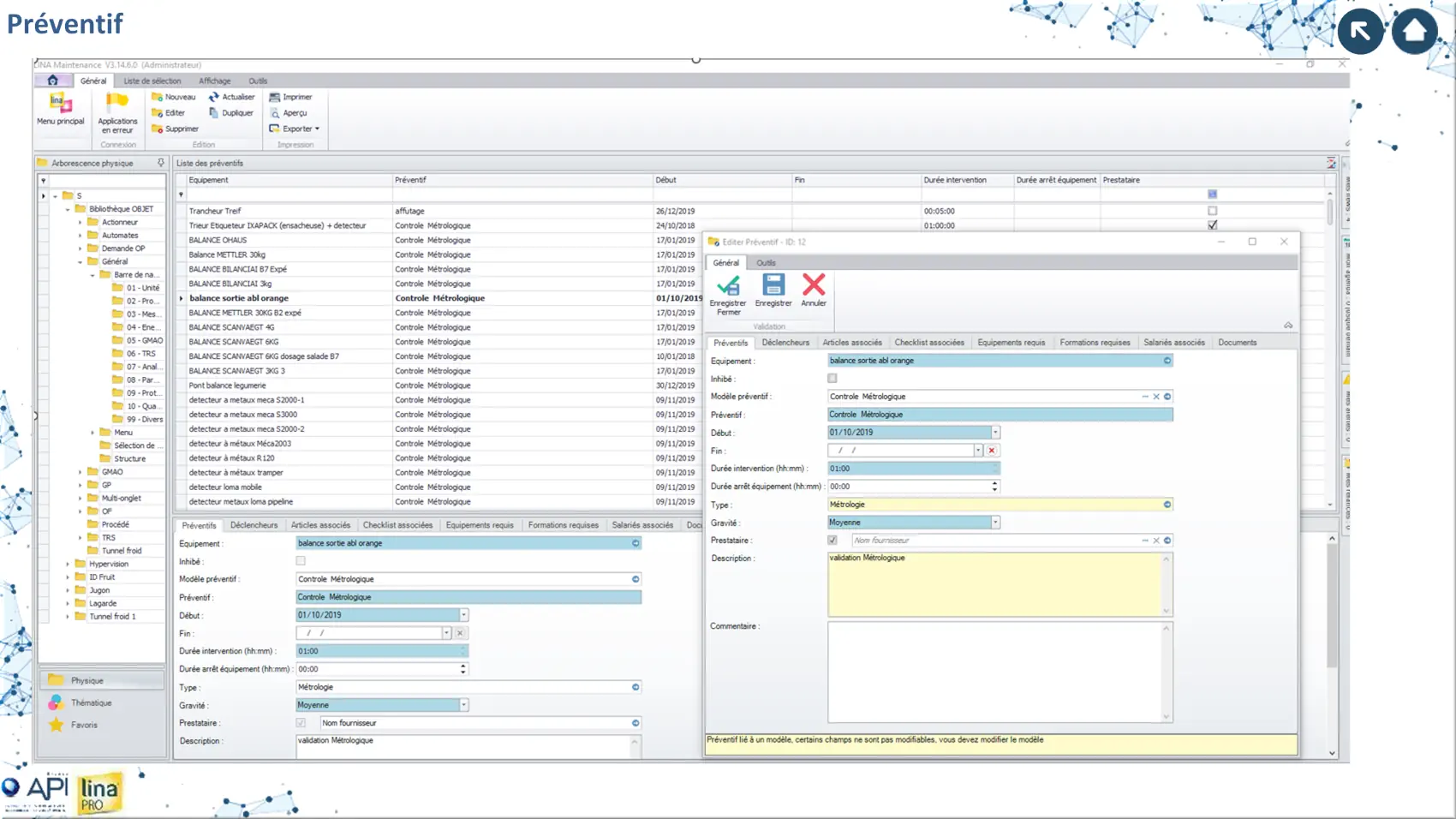The height and width of the screenshot is (819, 1456).
Task: Switch to Checklist associées tab in dialog
Action: pos(928,343)
